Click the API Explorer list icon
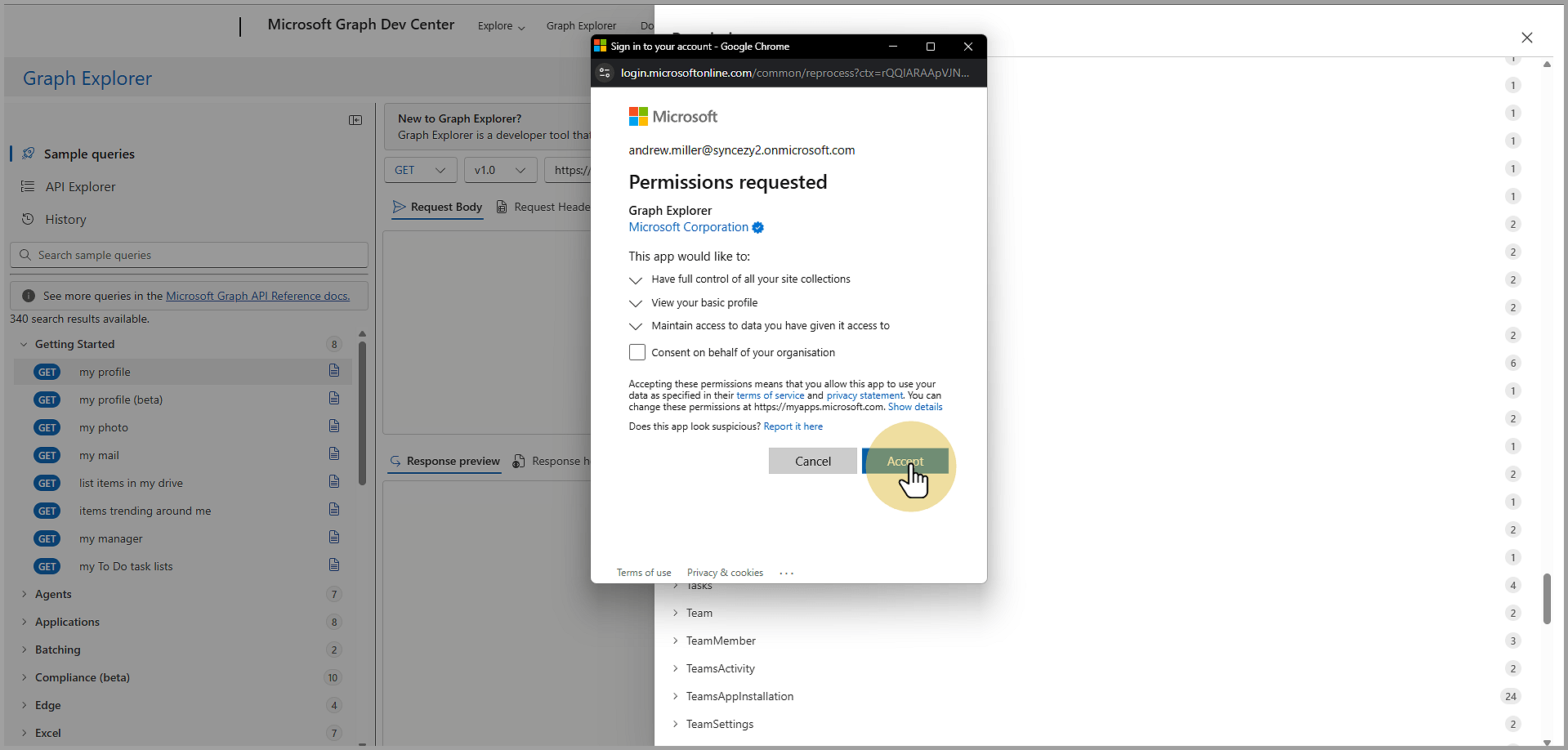Viewport: 1568px width, 750px height. 28,186
